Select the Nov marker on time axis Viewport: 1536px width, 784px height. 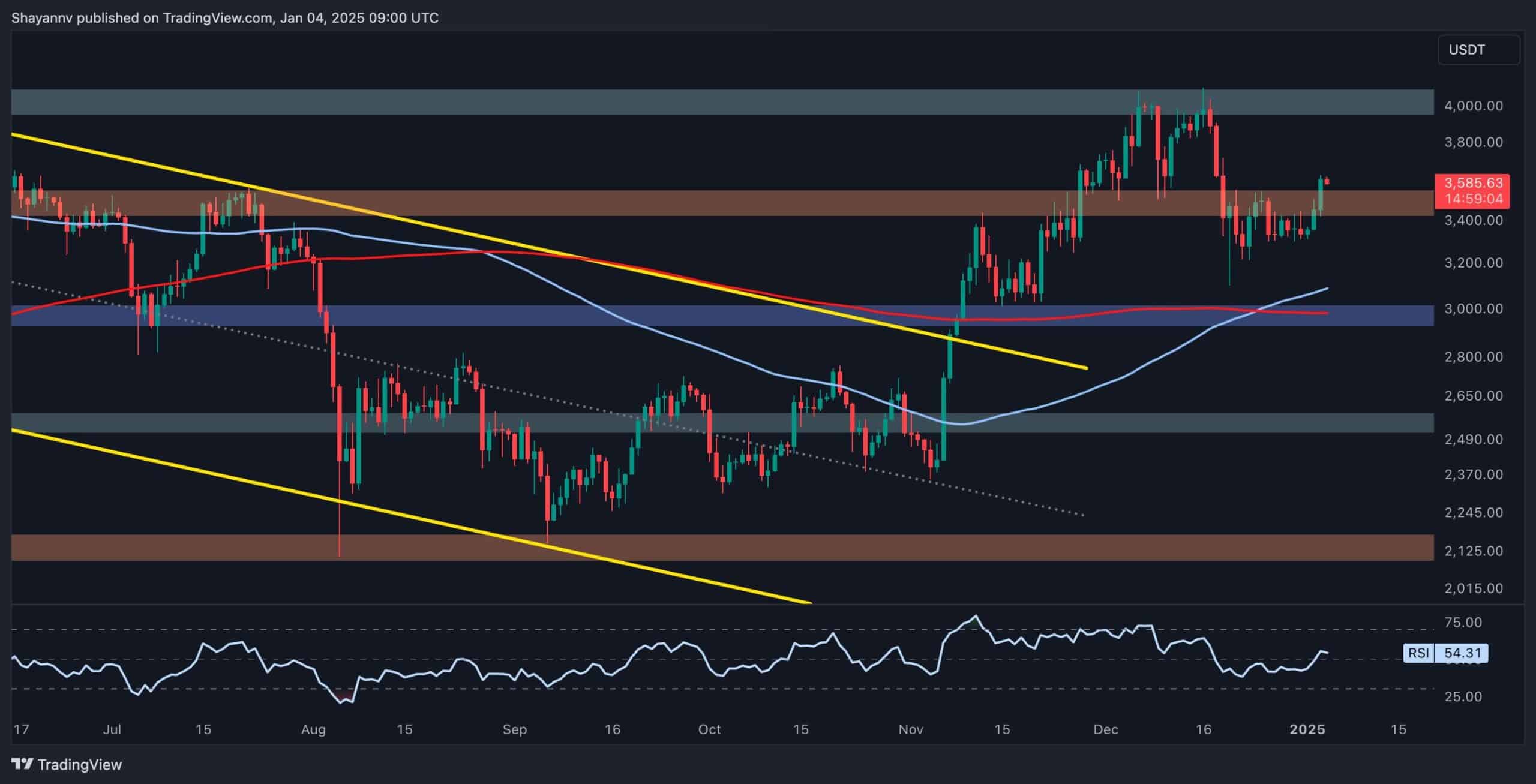point(910,729)
